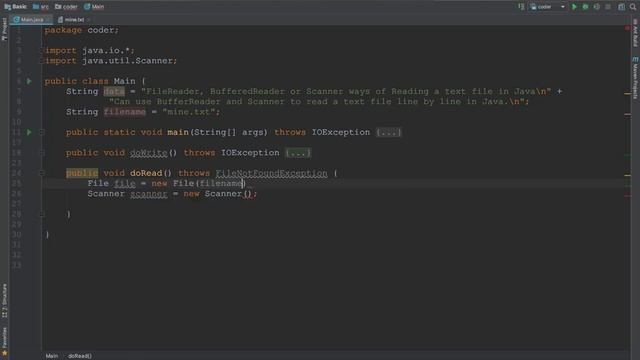Screen dimensions: 640x360
Task: Click the filename field variable on line 9
Action: click(124, 112)
